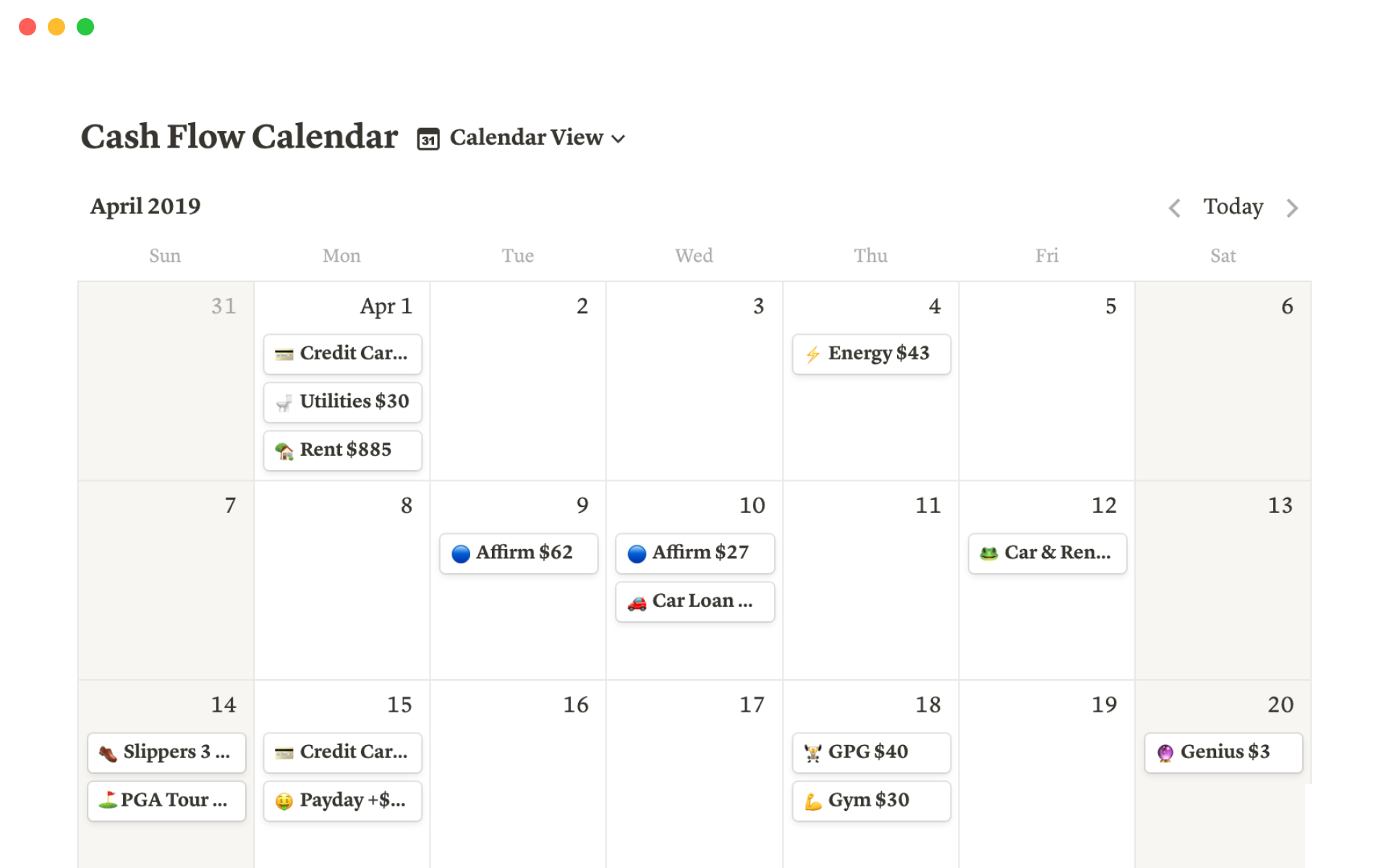Jump to Today in the calendar
1389x868 pixels.
tap(1233, 207)
